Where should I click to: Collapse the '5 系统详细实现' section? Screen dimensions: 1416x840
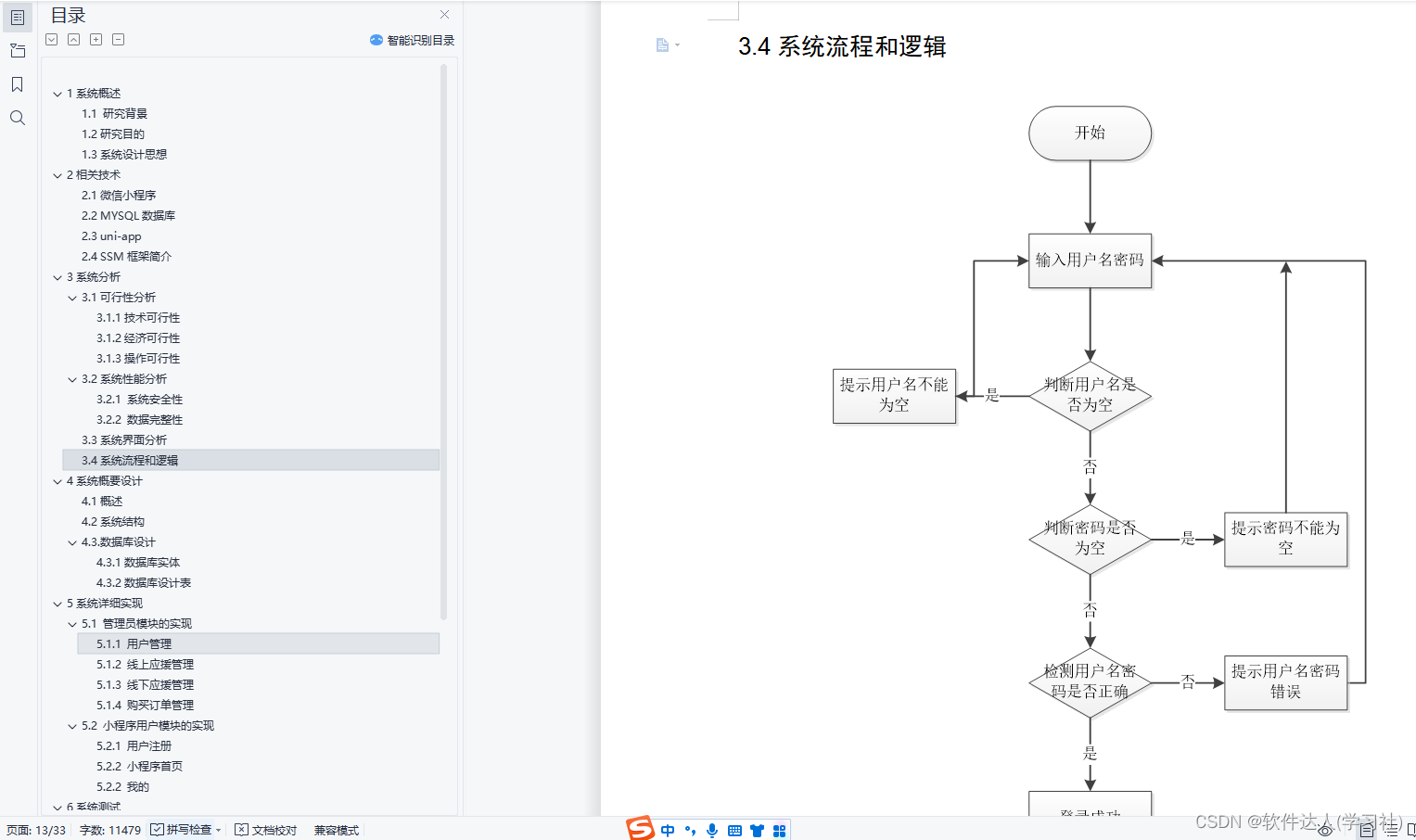[x=57, y=604]
